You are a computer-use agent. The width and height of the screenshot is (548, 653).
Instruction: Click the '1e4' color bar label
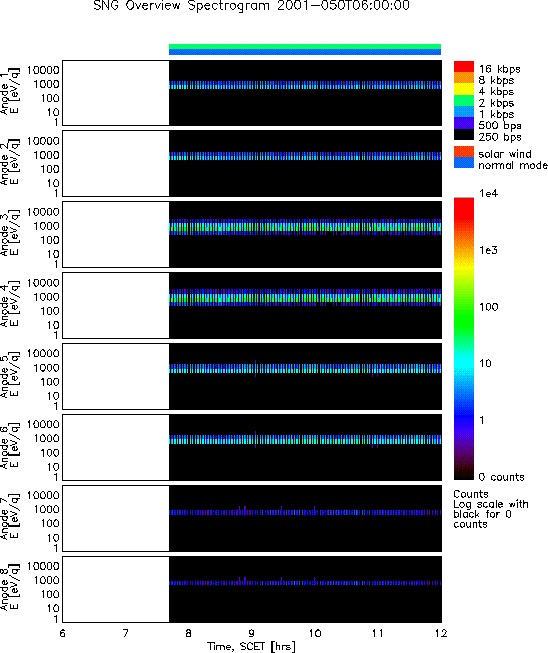[488, 193]
